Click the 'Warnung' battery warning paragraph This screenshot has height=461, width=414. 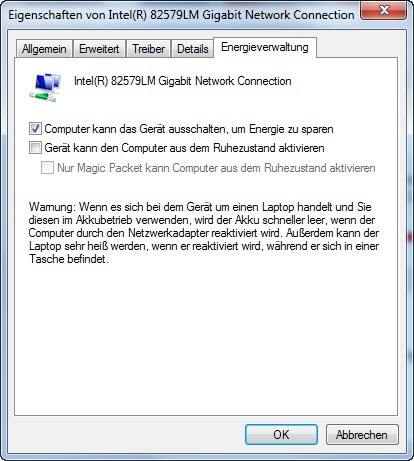[204, 233]
